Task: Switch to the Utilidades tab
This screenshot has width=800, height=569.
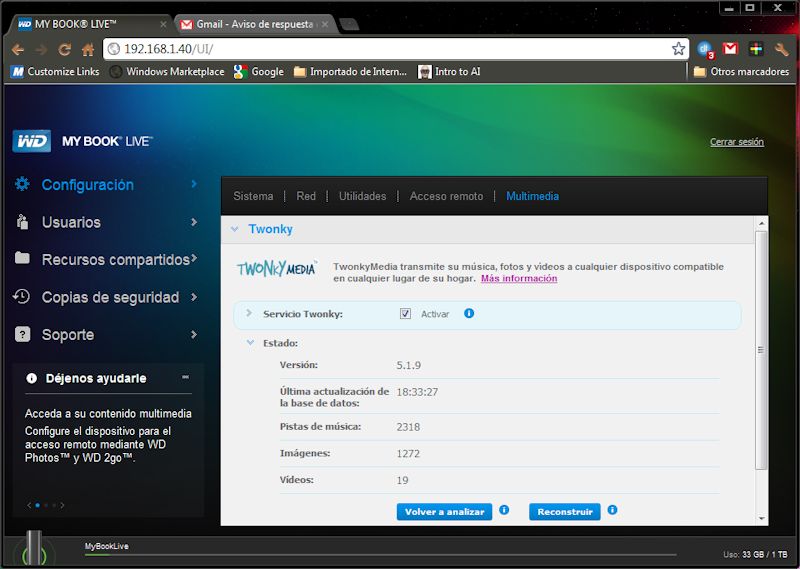Action: tap(362, 196)
